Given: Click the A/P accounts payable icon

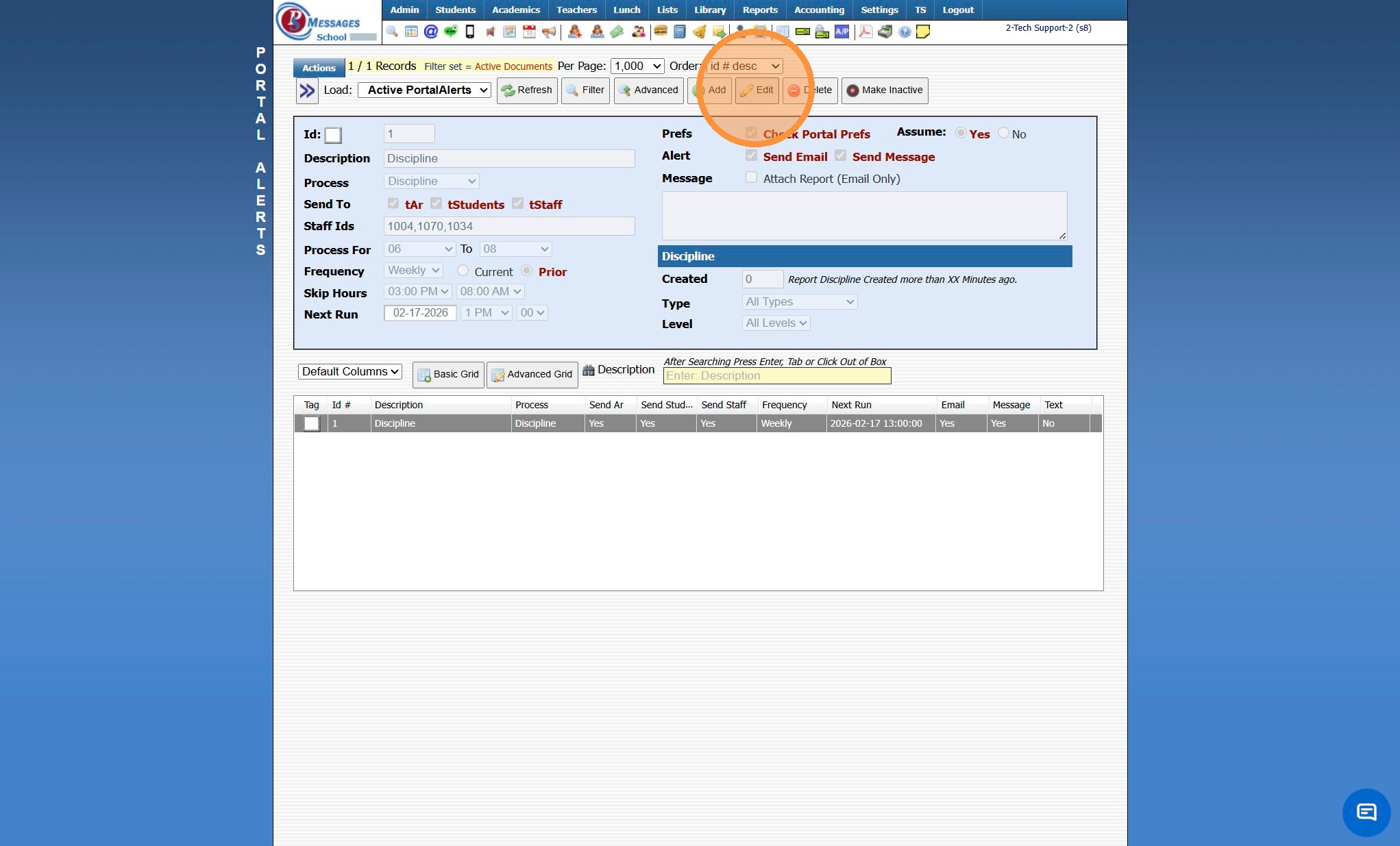Looking at the screenshot, I should (x=842, y=32).
